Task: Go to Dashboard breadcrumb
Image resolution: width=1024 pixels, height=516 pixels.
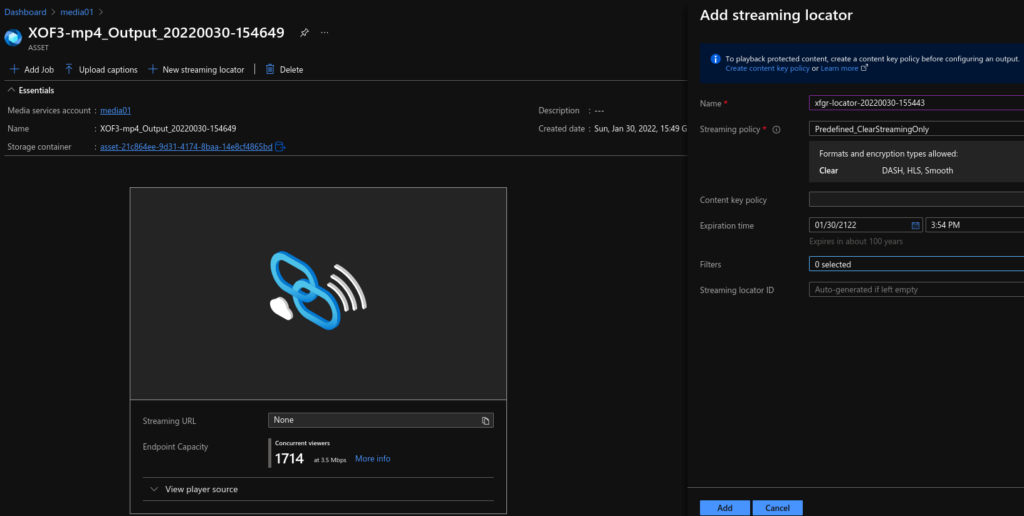Action: coord(25,12)
